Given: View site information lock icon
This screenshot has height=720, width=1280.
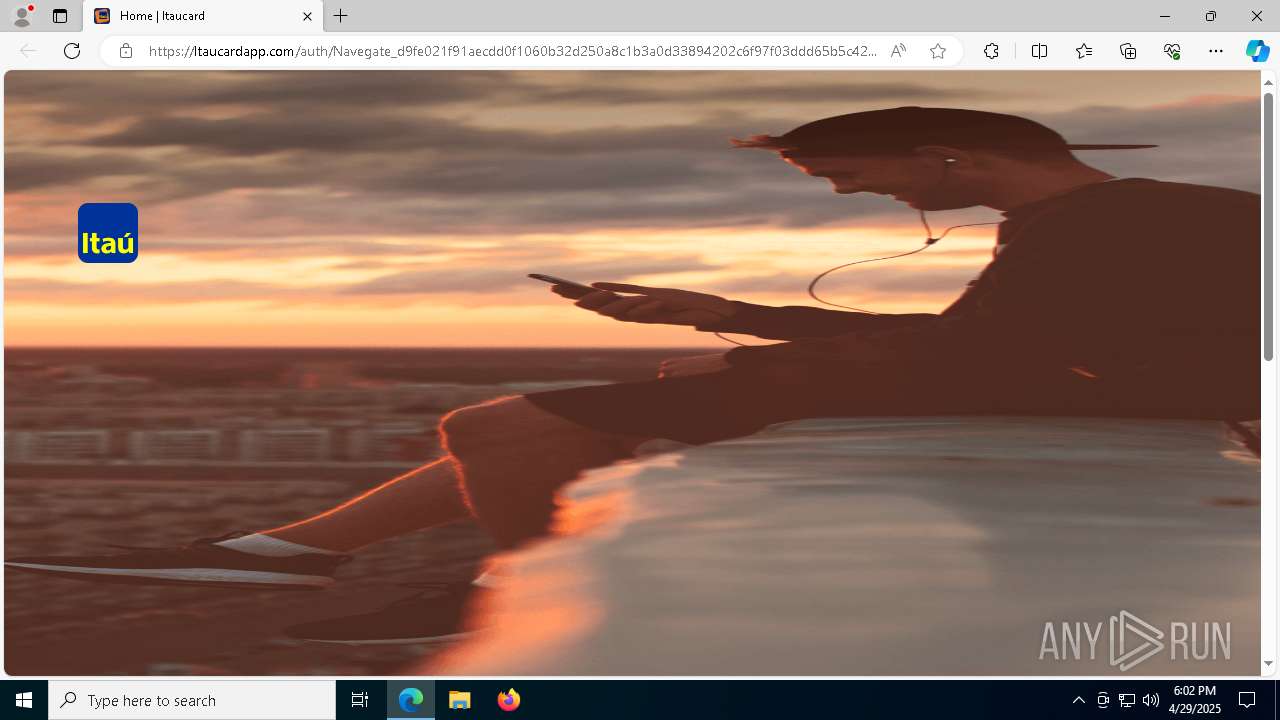Looking at the screenshot, I should tap(126, 51).
